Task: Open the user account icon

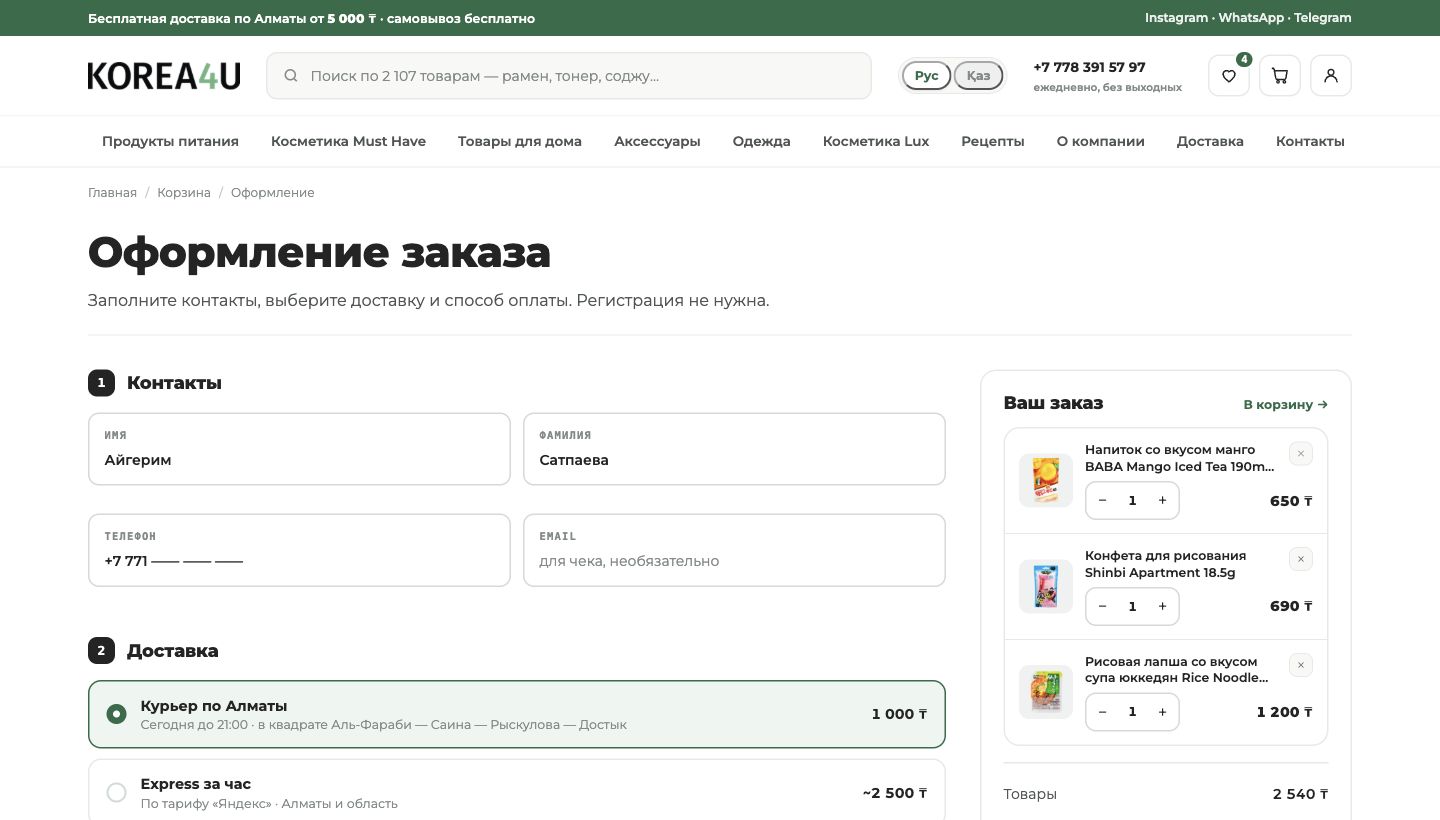Action: [x=1331, y=76]
